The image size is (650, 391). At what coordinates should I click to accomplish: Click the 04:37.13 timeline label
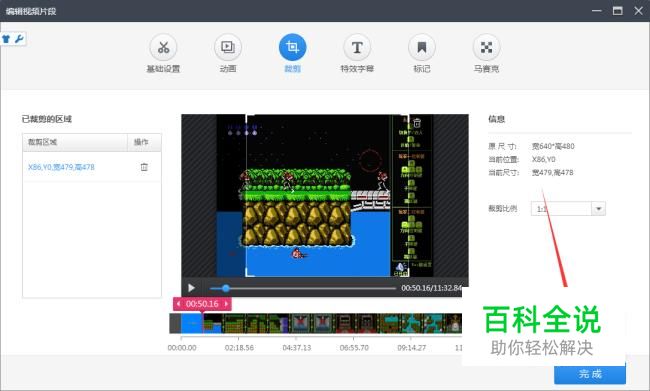click(x=296, y=347)
